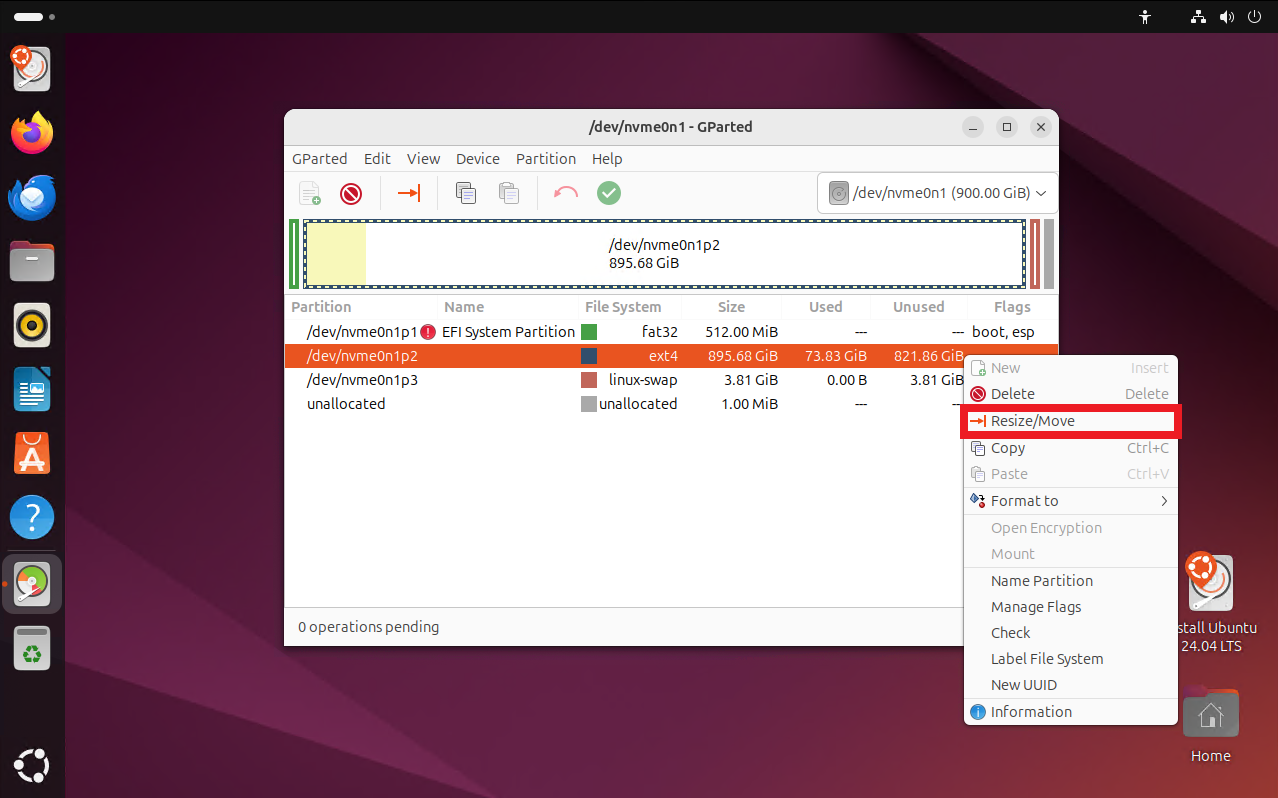Click the red warning icon beside nvme0n1p1
This screenshot has width=1278, height=798.
pos(428,332)
